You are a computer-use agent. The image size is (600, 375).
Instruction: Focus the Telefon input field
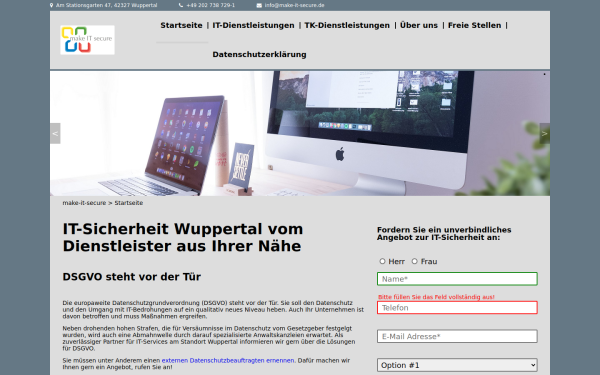pos(457,308)
